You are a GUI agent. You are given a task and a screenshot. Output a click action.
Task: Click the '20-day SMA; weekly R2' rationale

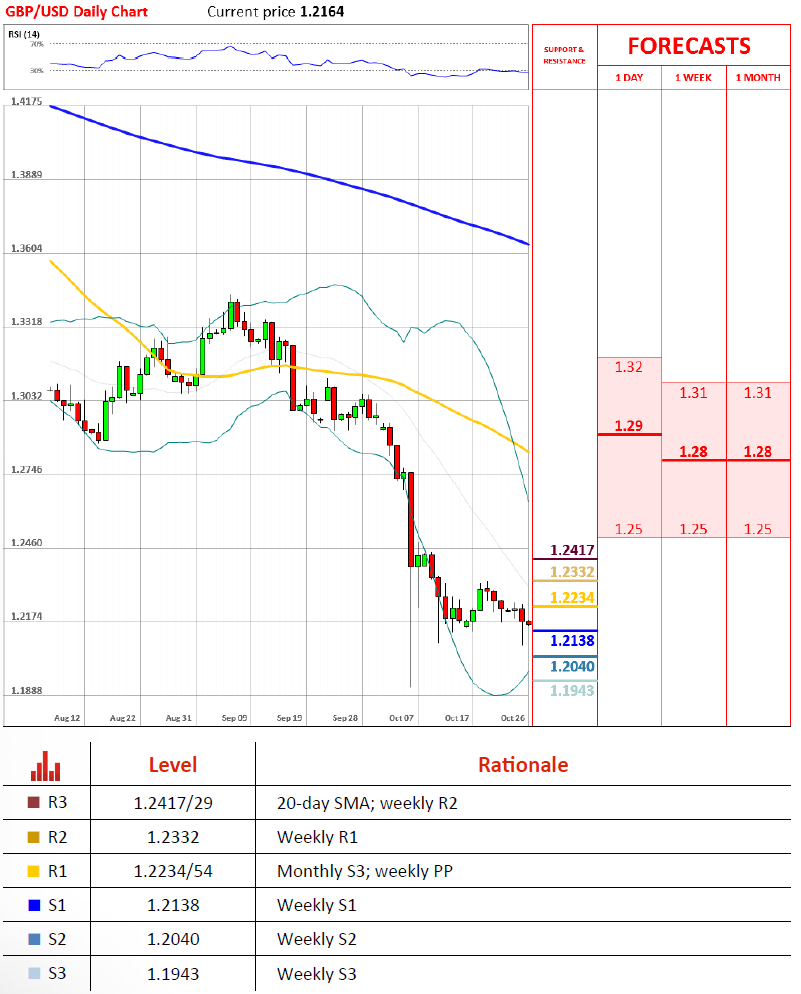367,803
